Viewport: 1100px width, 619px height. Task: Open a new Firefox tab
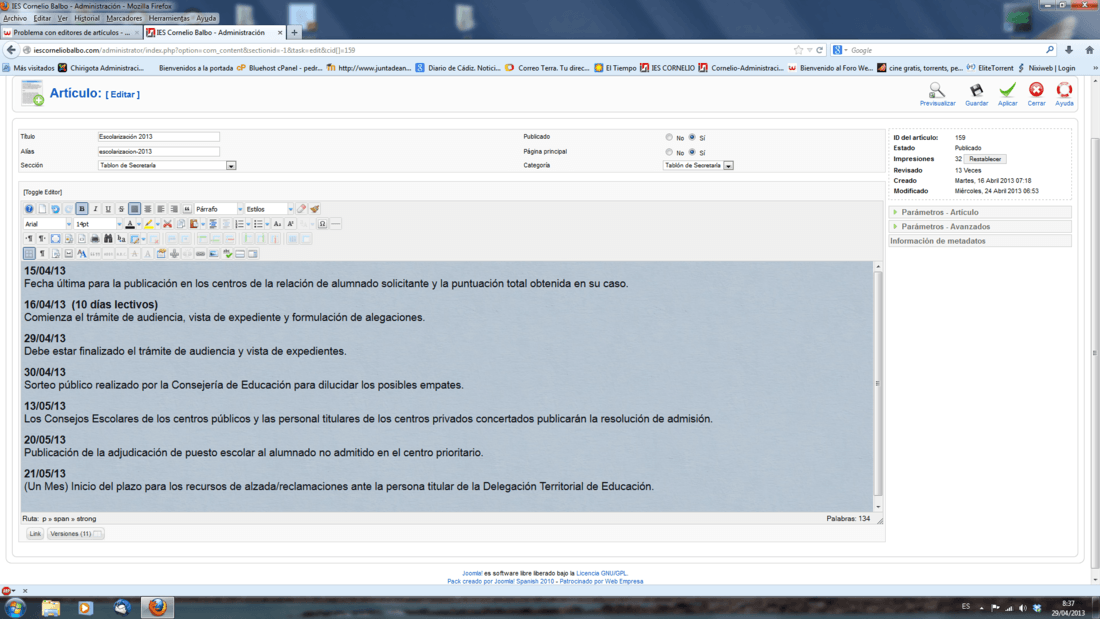295,32
